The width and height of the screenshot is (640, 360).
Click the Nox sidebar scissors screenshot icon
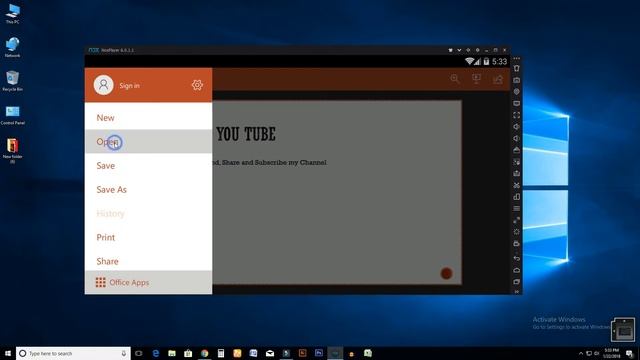[517, 185]
